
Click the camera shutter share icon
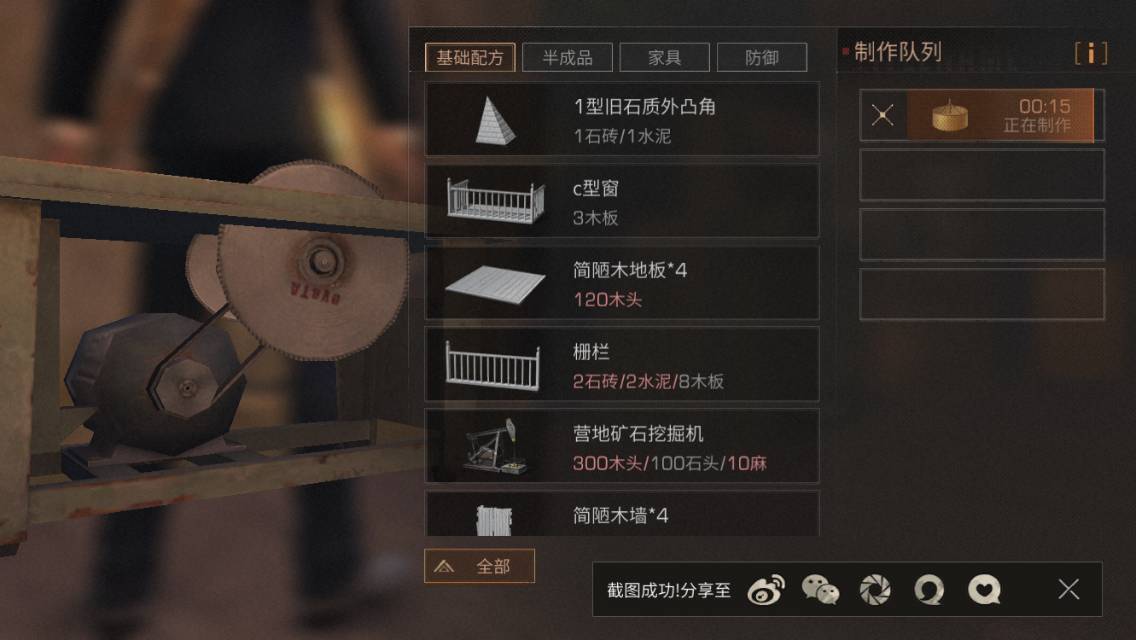875,590
